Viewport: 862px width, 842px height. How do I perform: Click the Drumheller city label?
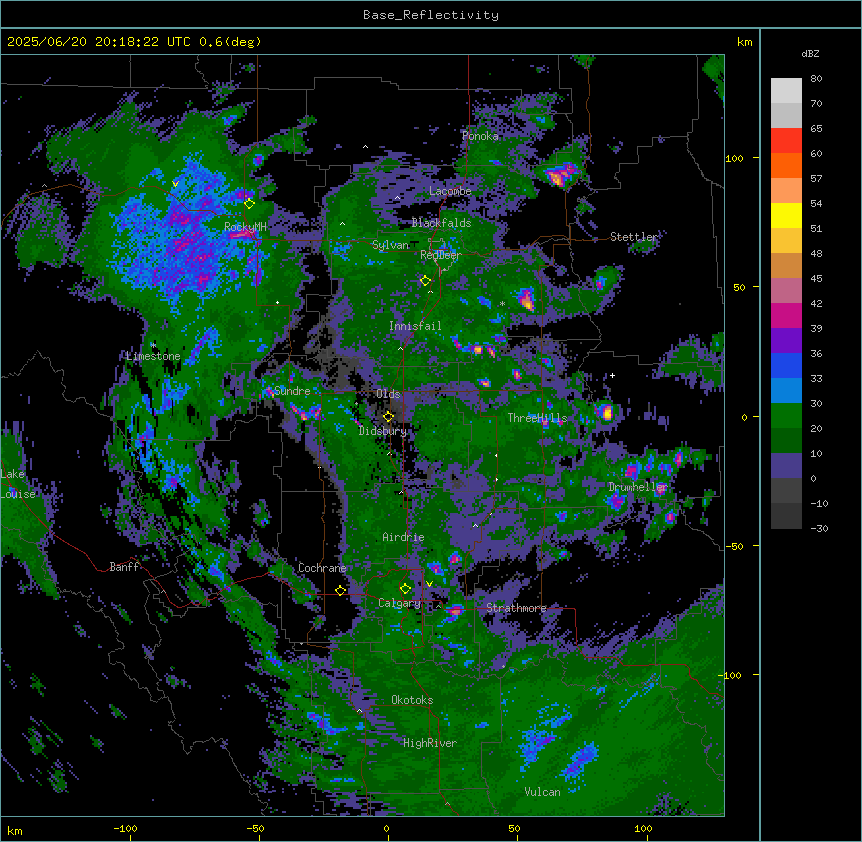[x=638, y=487]
